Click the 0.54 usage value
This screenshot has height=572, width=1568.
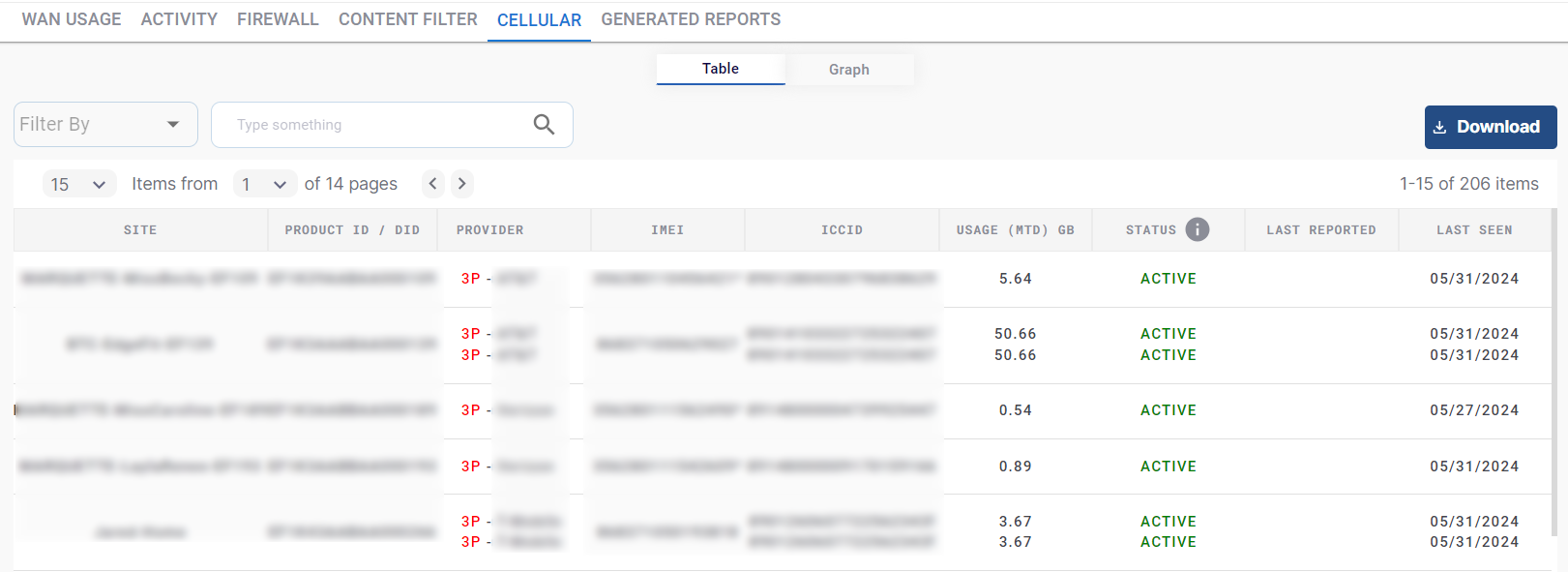coord(1016,410)
